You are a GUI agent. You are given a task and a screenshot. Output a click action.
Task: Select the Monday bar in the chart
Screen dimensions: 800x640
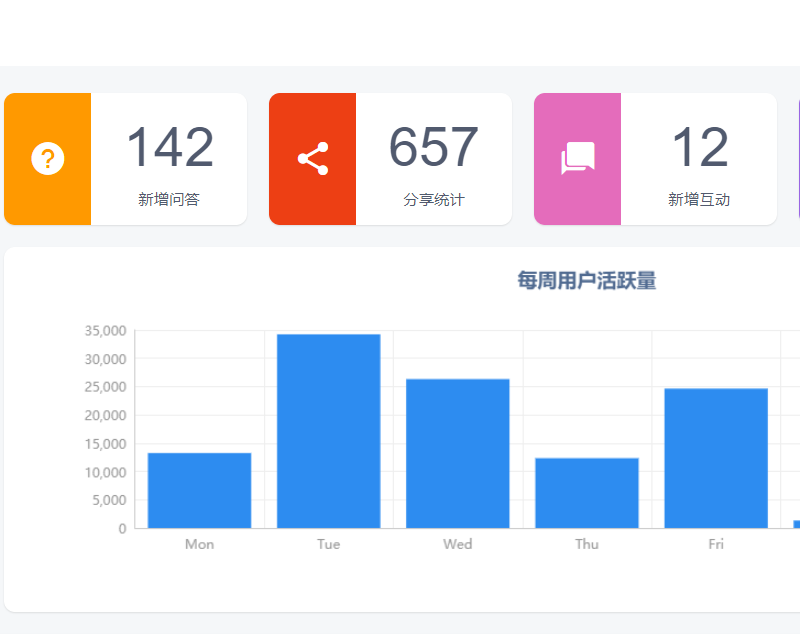[x=199, y=490]
